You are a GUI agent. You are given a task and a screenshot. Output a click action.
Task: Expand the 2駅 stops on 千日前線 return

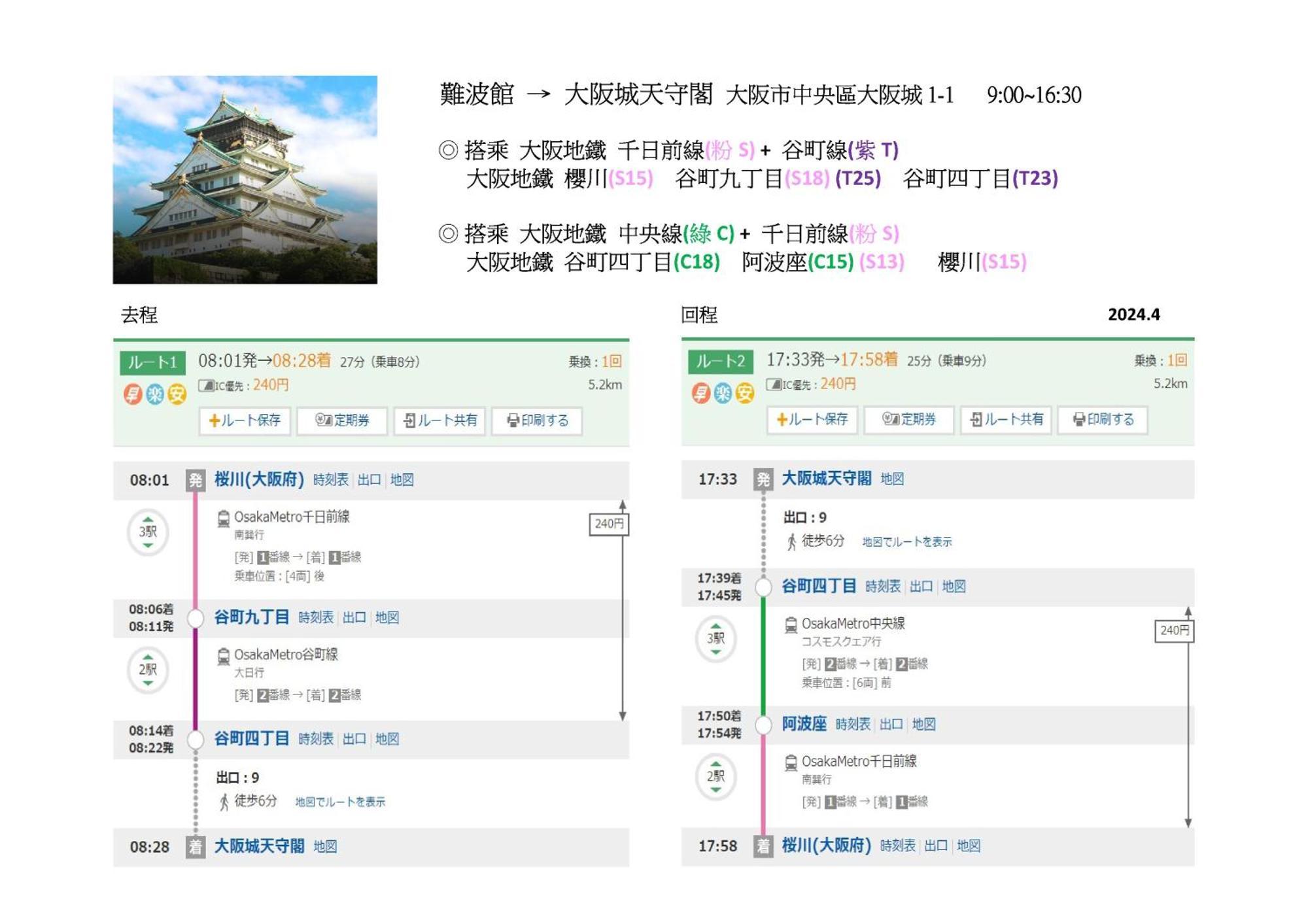715,776
